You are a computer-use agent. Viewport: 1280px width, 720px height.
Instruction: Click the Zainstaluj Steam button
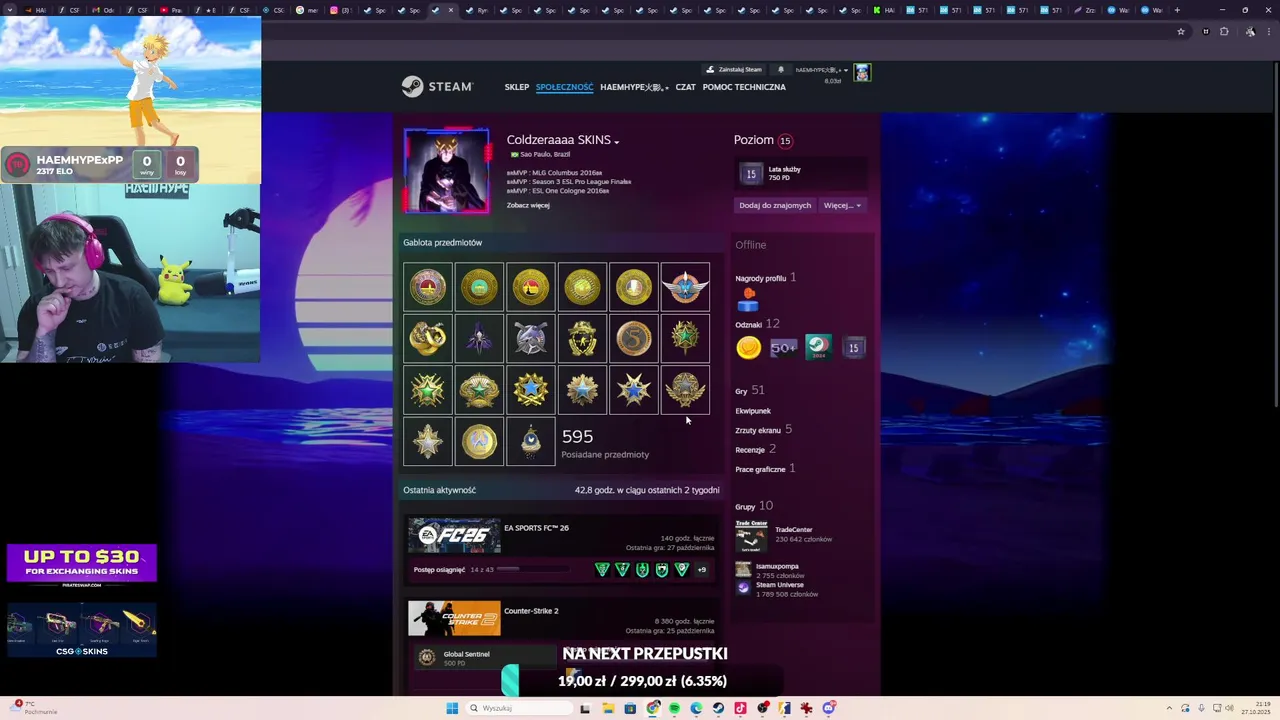(x=735, y=70)
